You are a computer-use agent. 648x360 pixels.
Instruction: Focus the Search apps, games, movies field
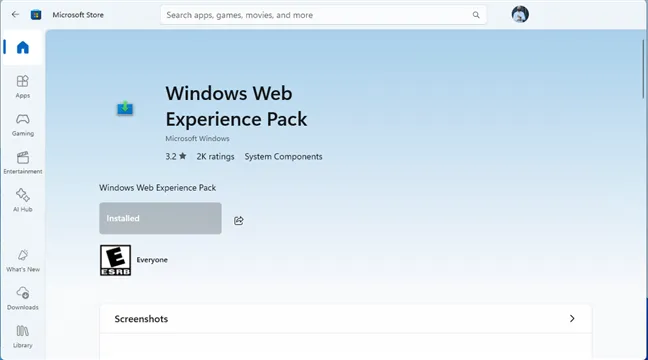323,15
